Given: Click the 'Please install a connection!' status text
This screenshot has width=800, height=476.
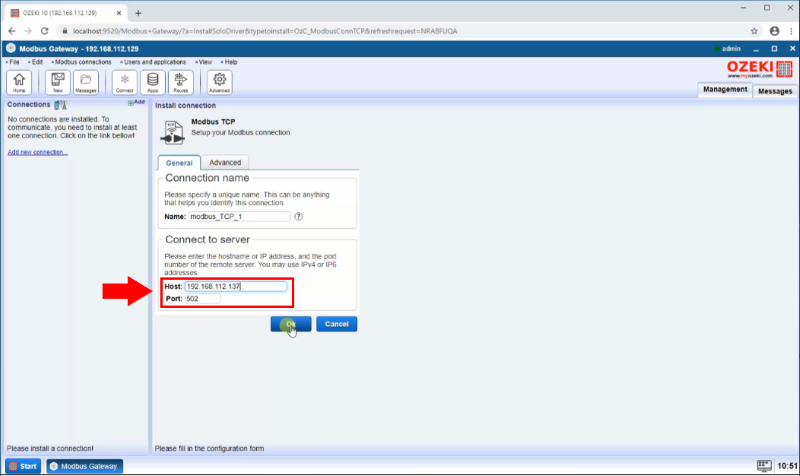Looking at the screenshot, I should 50,448.
